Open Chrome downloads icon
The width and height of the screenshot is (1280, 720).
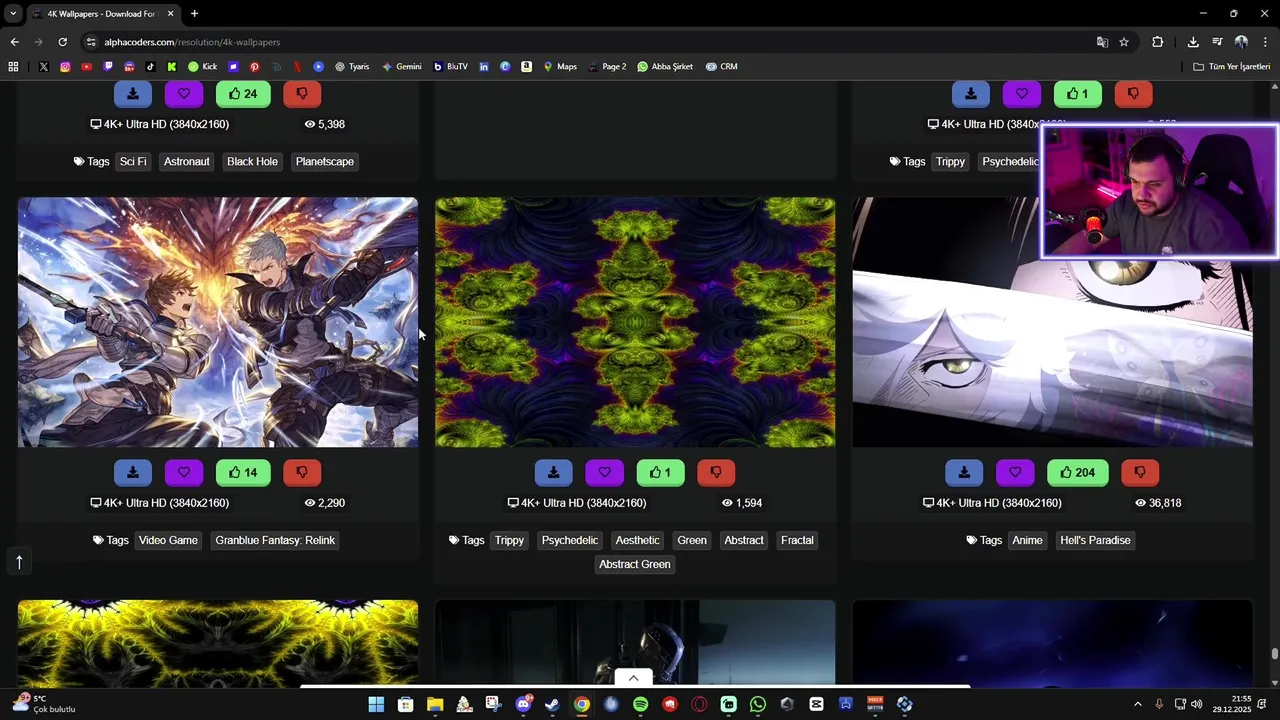point(1193,42)
